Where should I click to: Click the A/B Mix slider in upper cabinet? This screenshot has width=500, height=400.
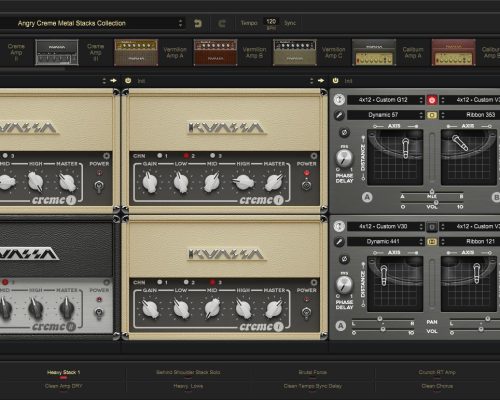(432, 192)
